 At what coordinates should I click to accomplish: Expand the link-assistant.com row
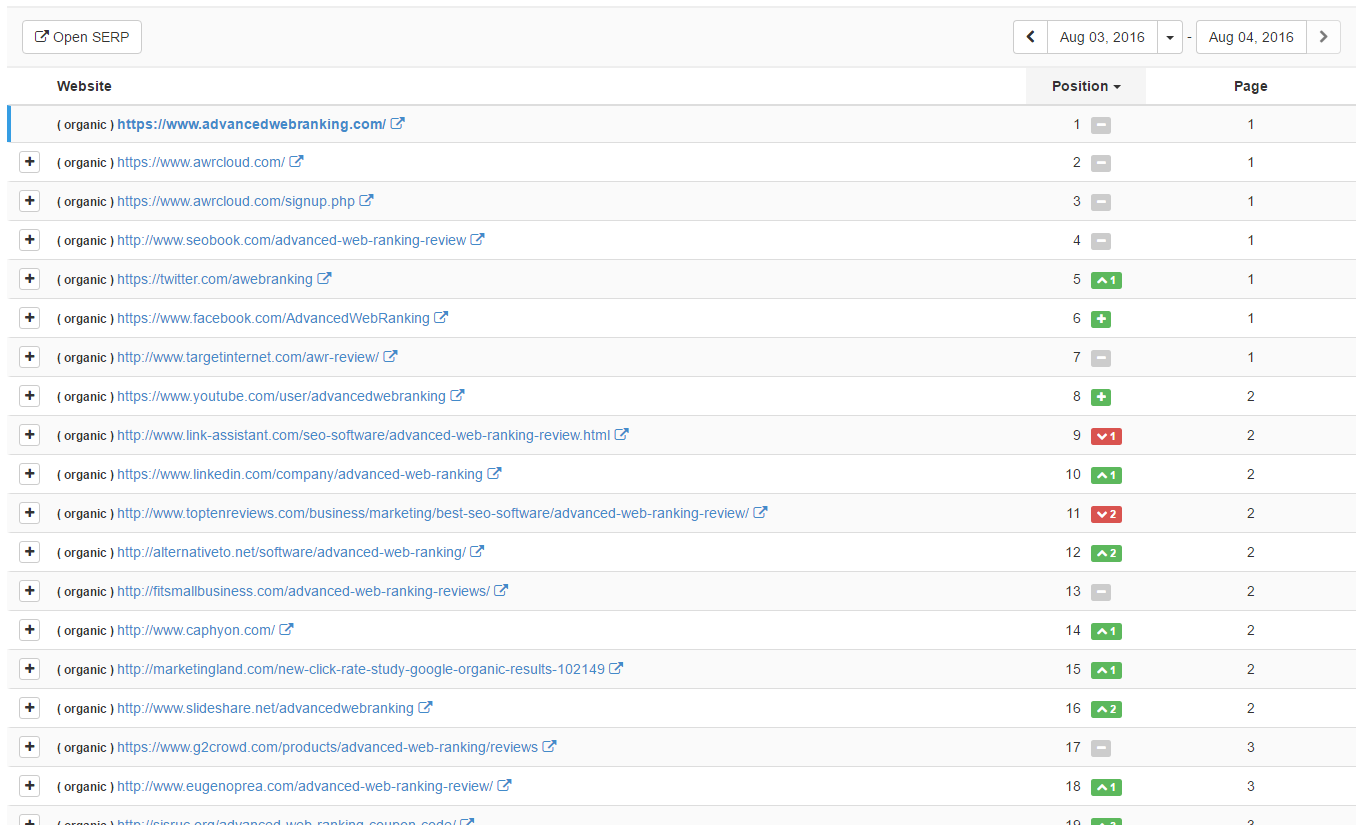[x=29, y=434]
